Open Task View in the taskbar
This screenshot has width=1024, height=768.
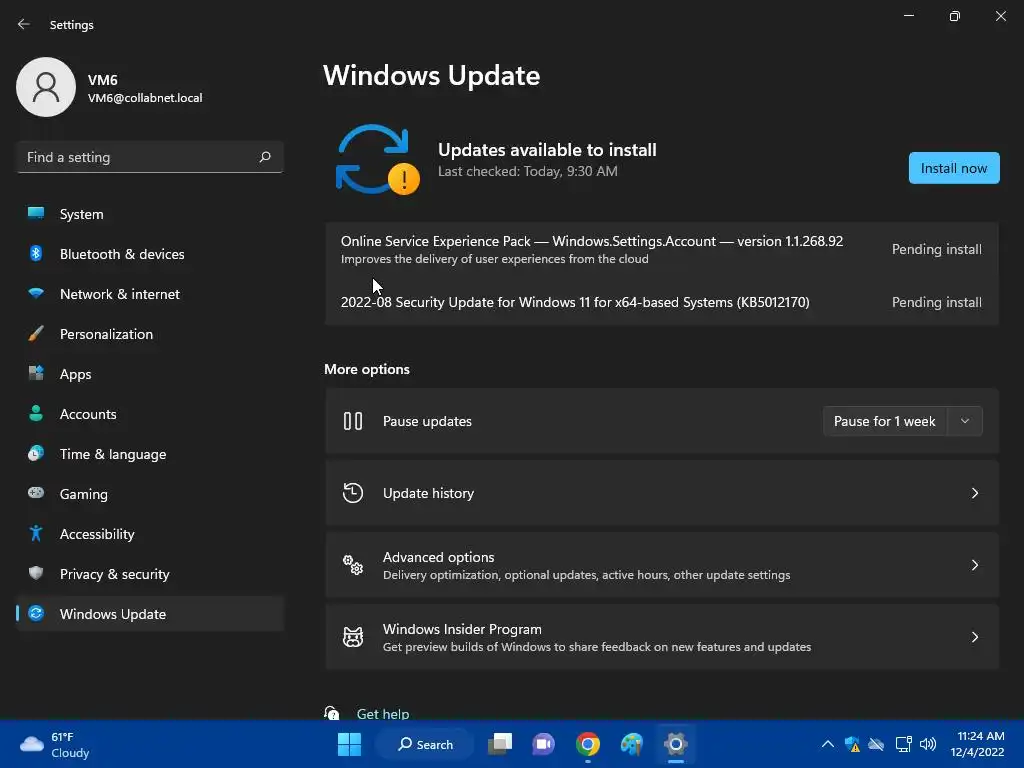coord(501,744)
